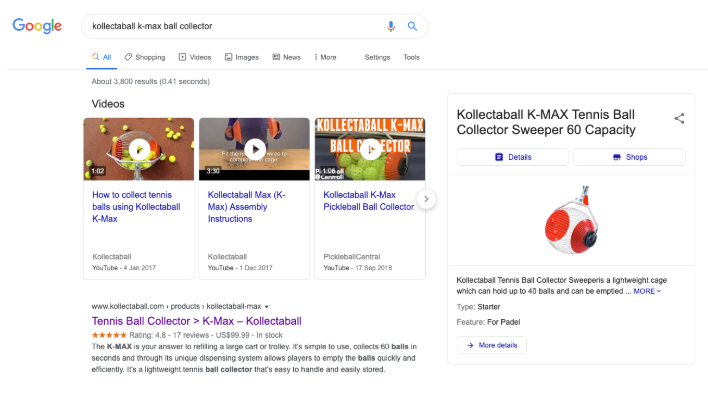Click 'YouTube - 4 Jan 2017' date text
The width and height of the screenshot is (708, 394).
(x=124, y=268)
